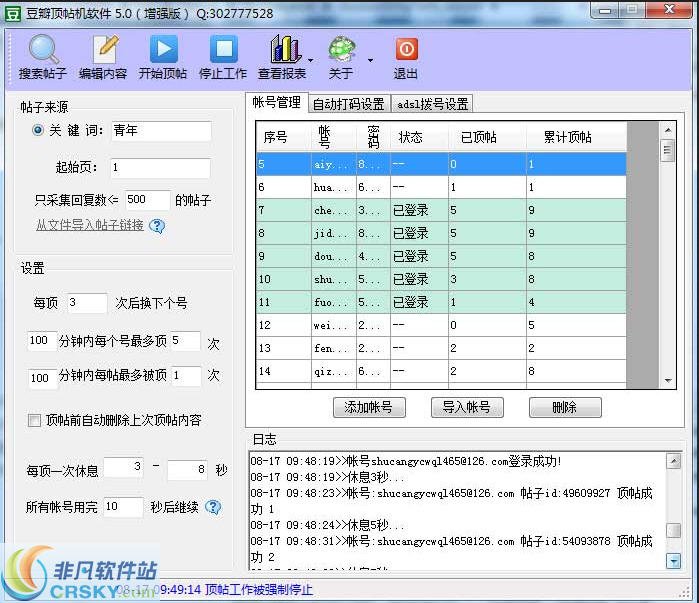Select account row 6 hua...
The height and width of the screenshot is (603, 699).
tap(441, 187)
